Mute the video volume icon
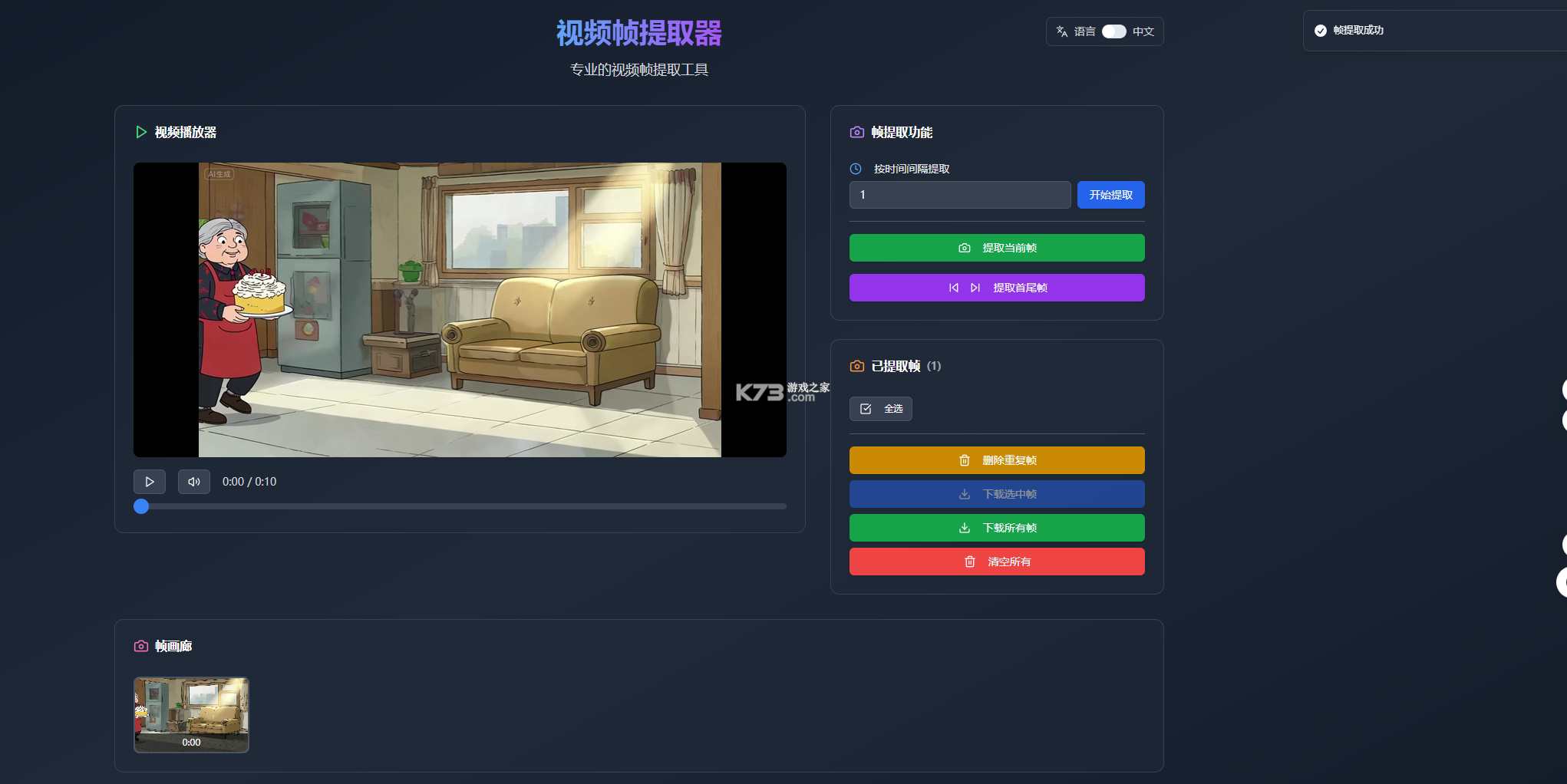Image resolution: width=1567 pixels, height=784 pixels. [x=194, y=482]
